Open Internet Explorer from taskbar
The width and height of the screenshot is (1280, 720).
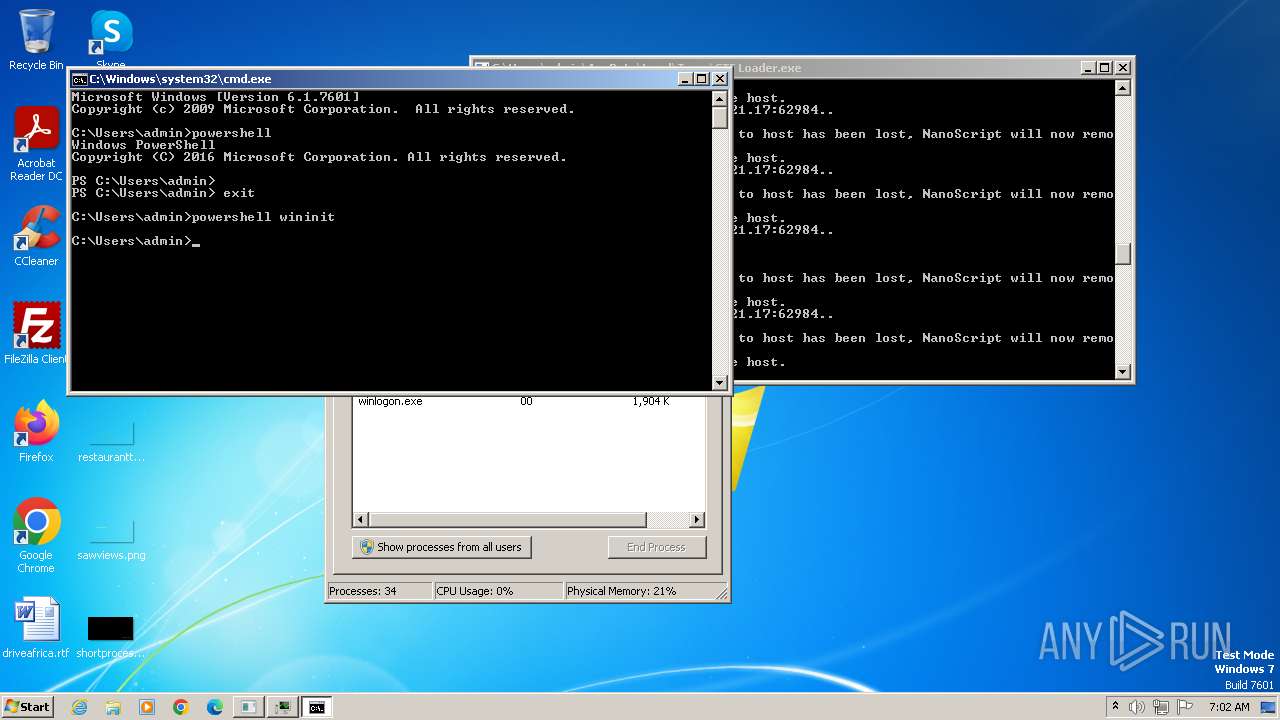coord(79,707)
